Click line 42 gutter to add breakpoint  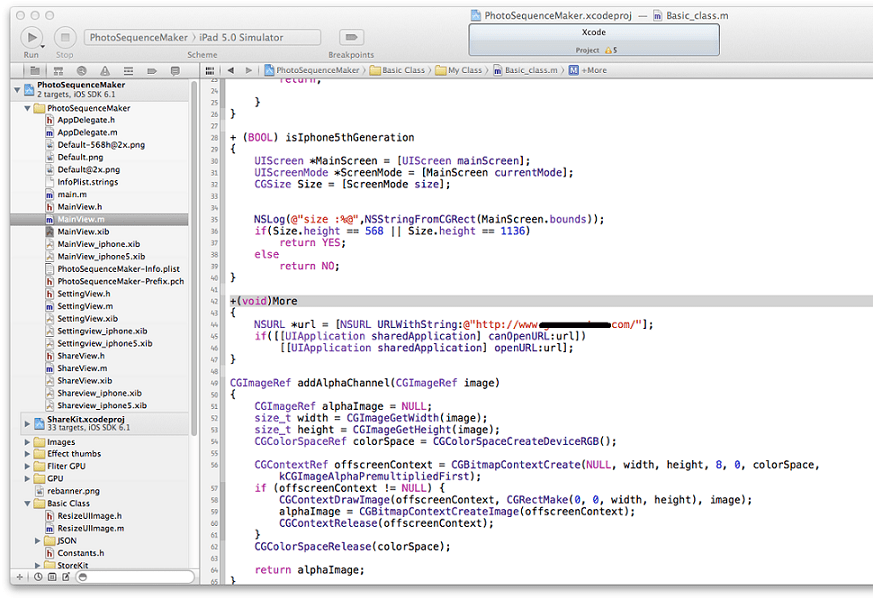[x=214, y=301]
